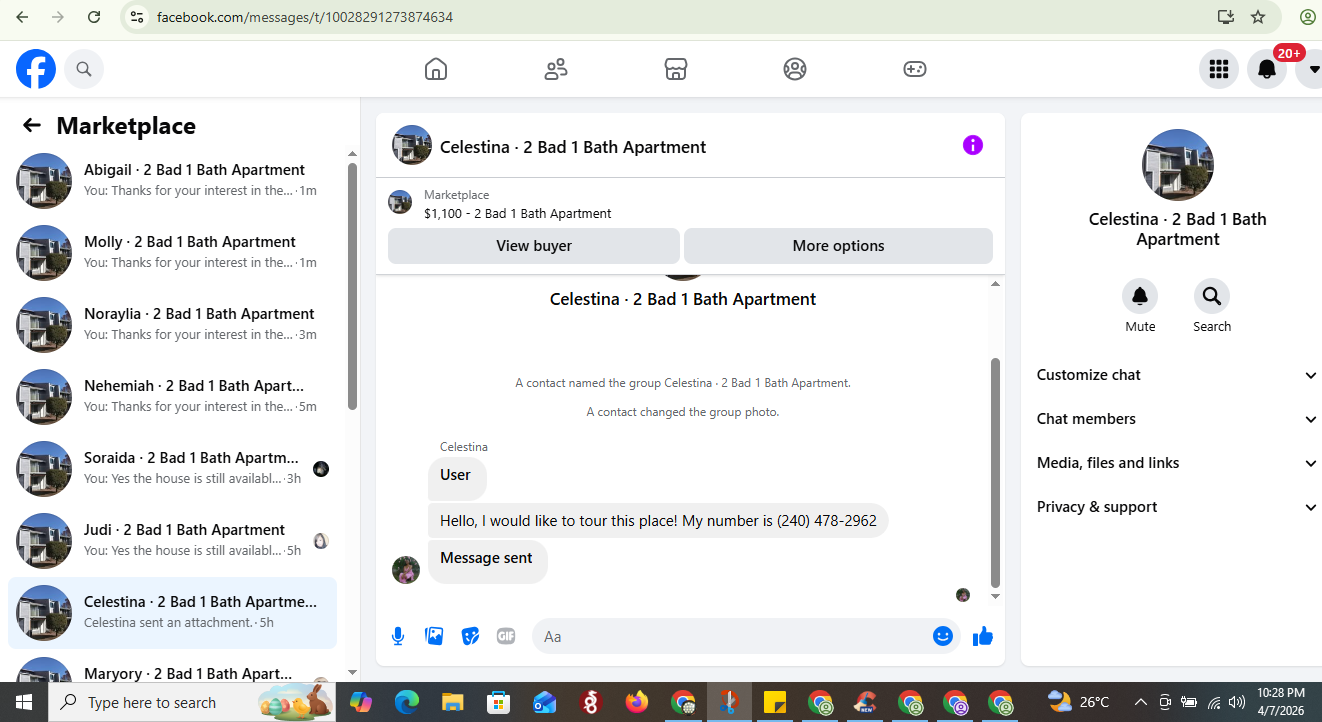This screenshot has height=722, width=1322.
Task: Expand the Privacy & support section
Action: point(1178,507)
